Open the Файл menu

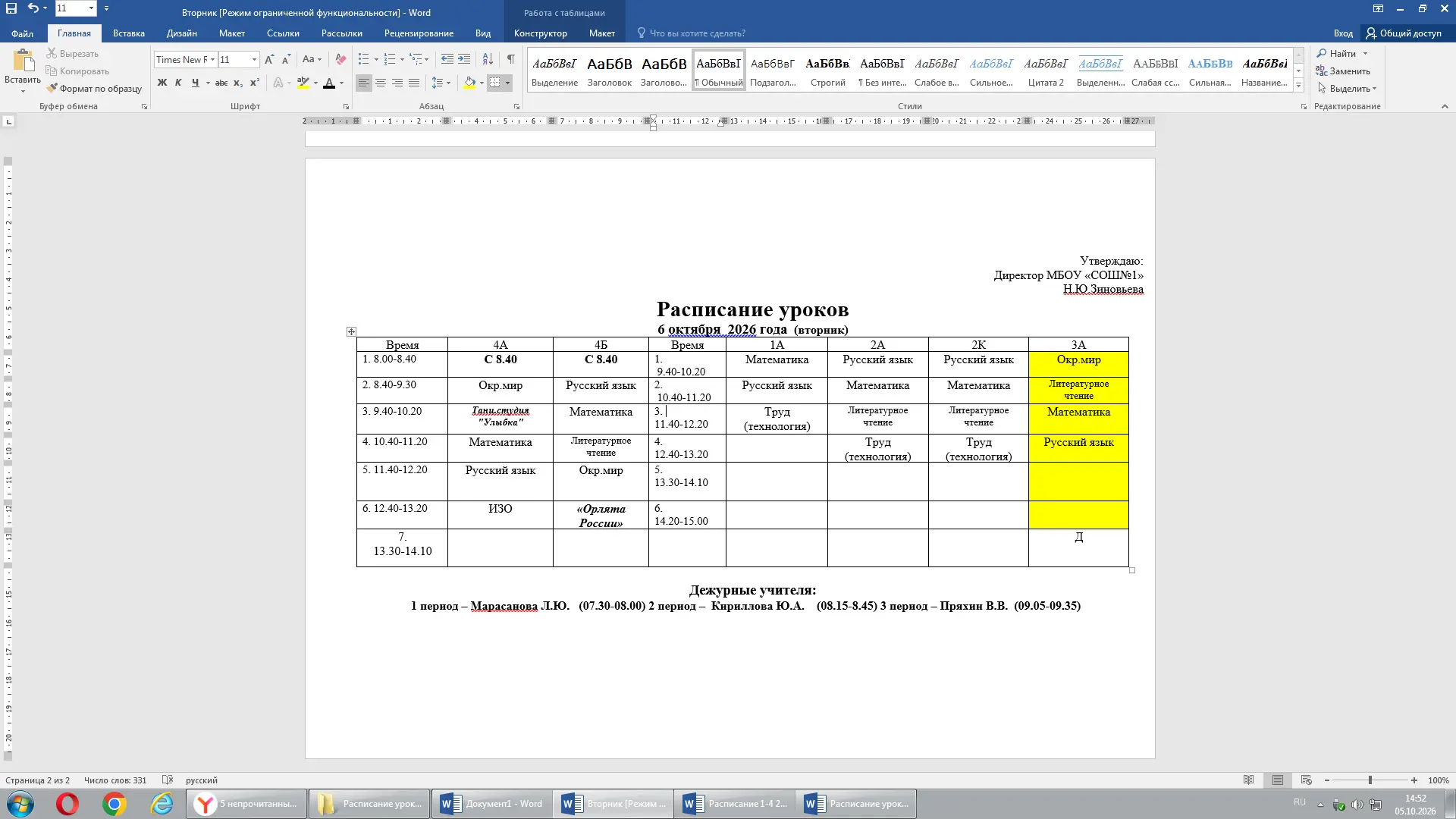pos(22,33)
